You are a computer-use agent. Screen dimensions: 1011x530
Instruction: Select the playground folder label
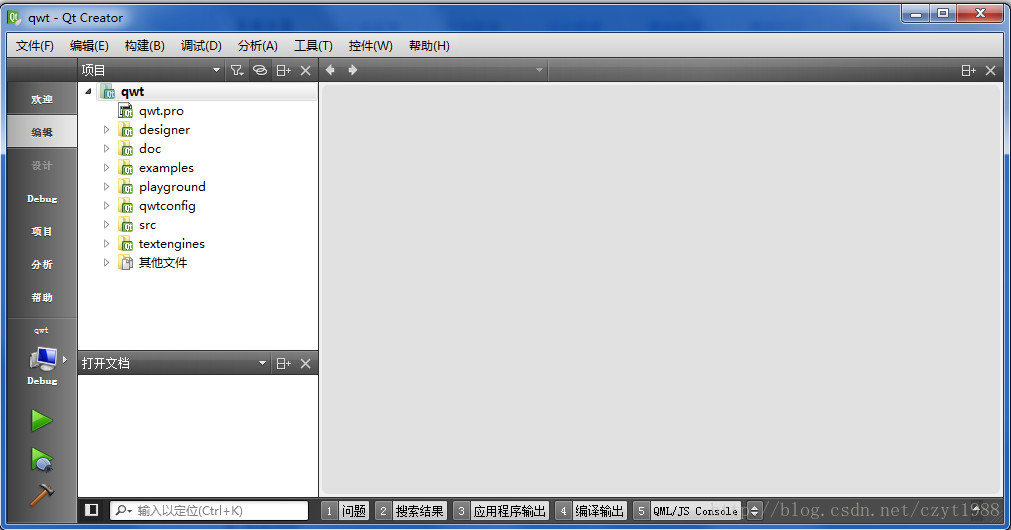click(172, 187)
